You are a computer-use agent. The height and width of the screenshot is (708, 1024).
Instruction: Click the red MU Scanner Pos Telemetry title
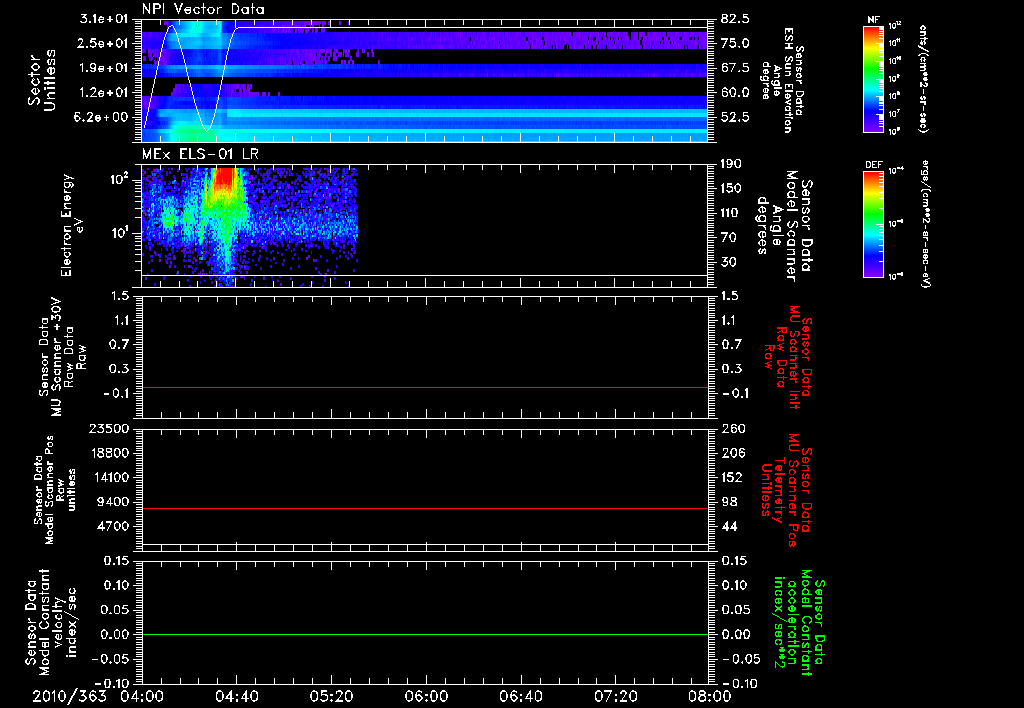(786, 490)
